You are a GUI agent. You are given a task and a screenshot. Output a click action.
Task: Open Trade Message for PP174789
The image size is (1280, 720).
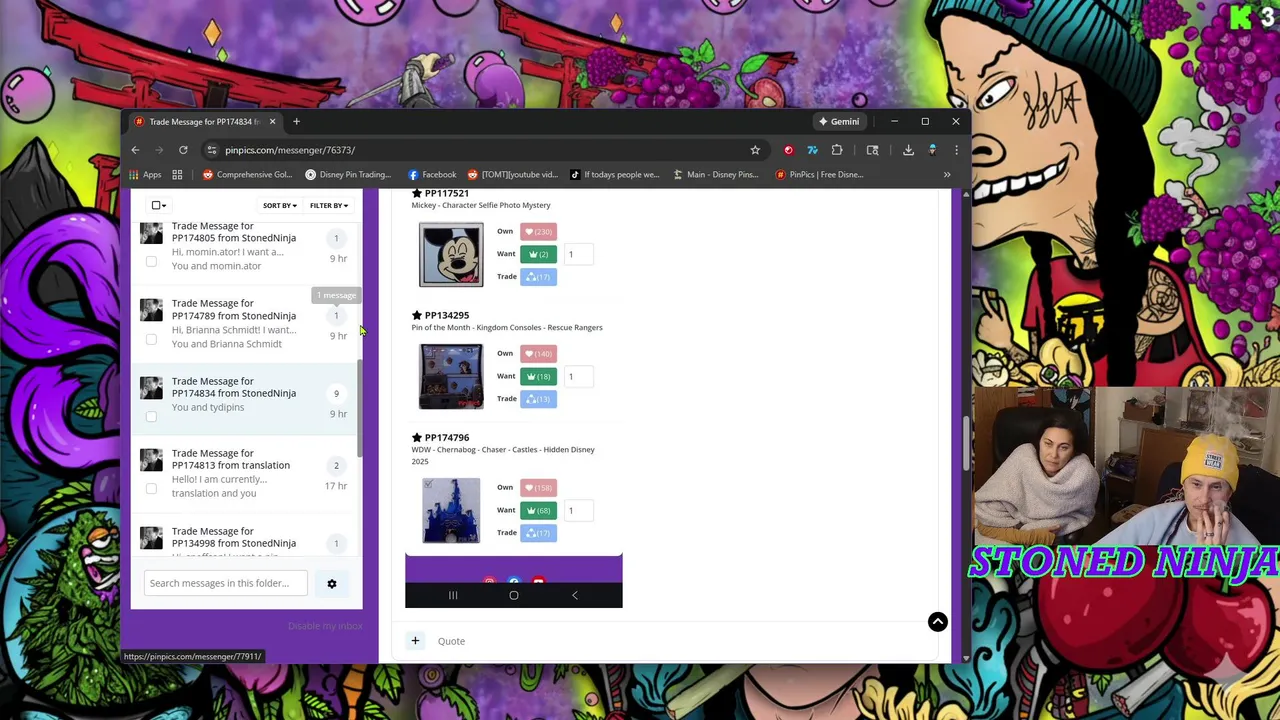pyautogui.click(x=234, y=309)
